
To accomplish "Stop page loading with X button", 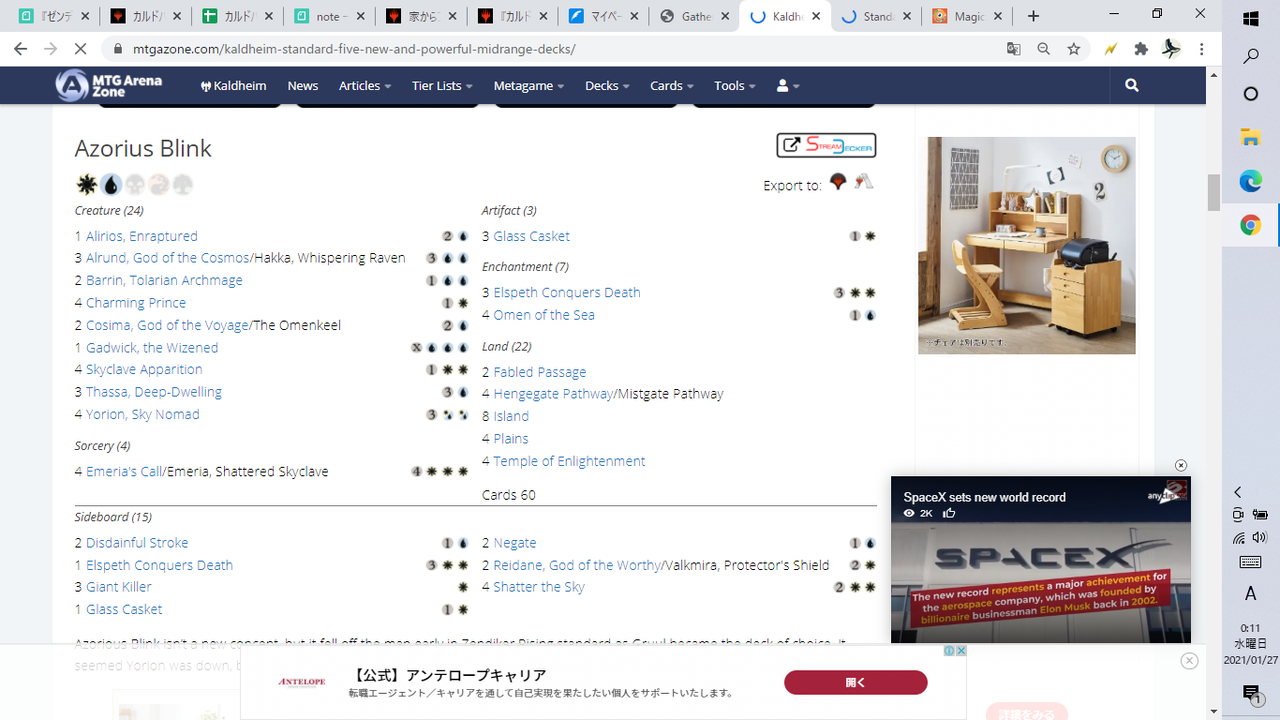I will [x=83, y=48].
